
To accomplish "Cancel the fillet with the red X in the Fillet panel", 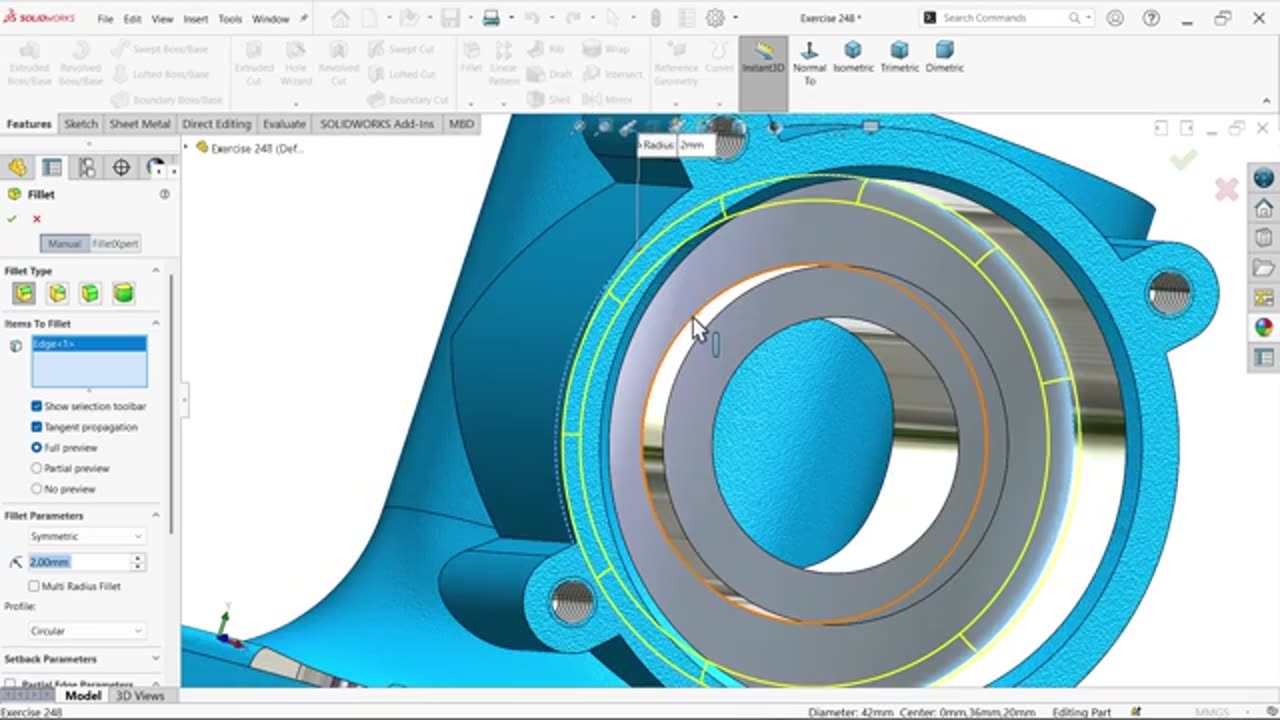I will pos(37,219).
